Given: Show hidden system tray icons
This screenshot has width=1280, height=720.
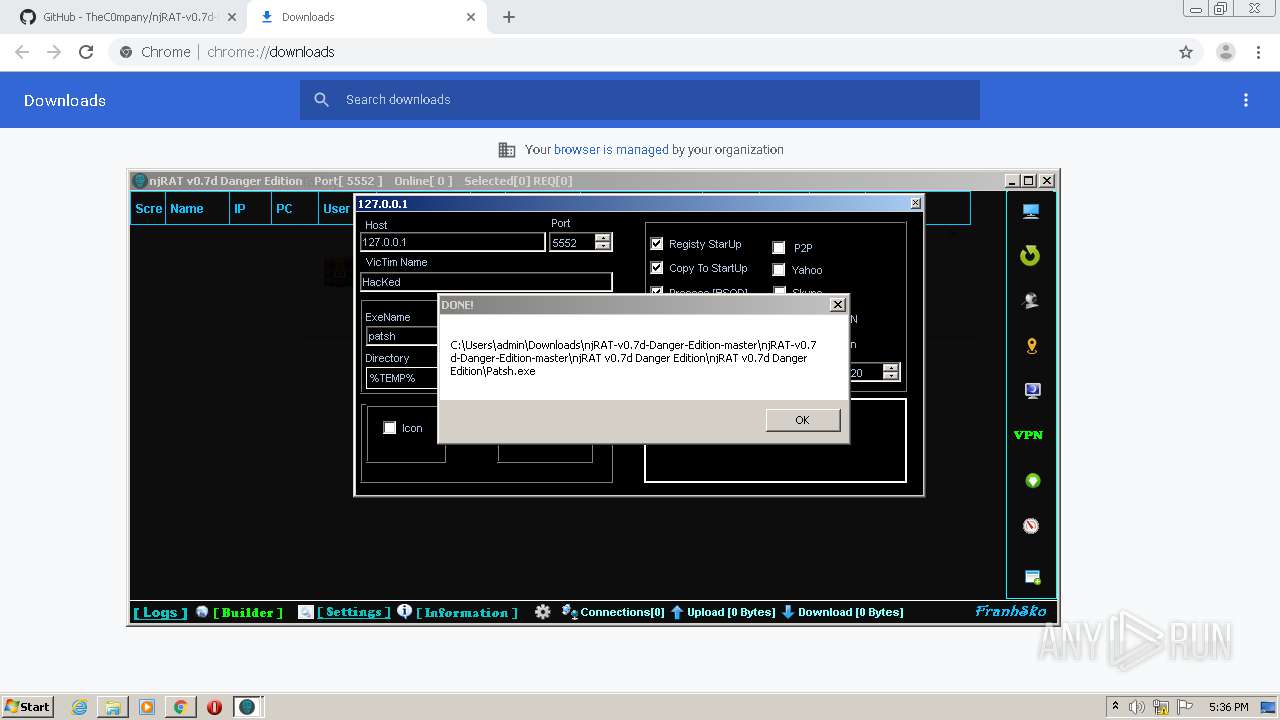Looking at the screenshot, I should (1115, 707).
